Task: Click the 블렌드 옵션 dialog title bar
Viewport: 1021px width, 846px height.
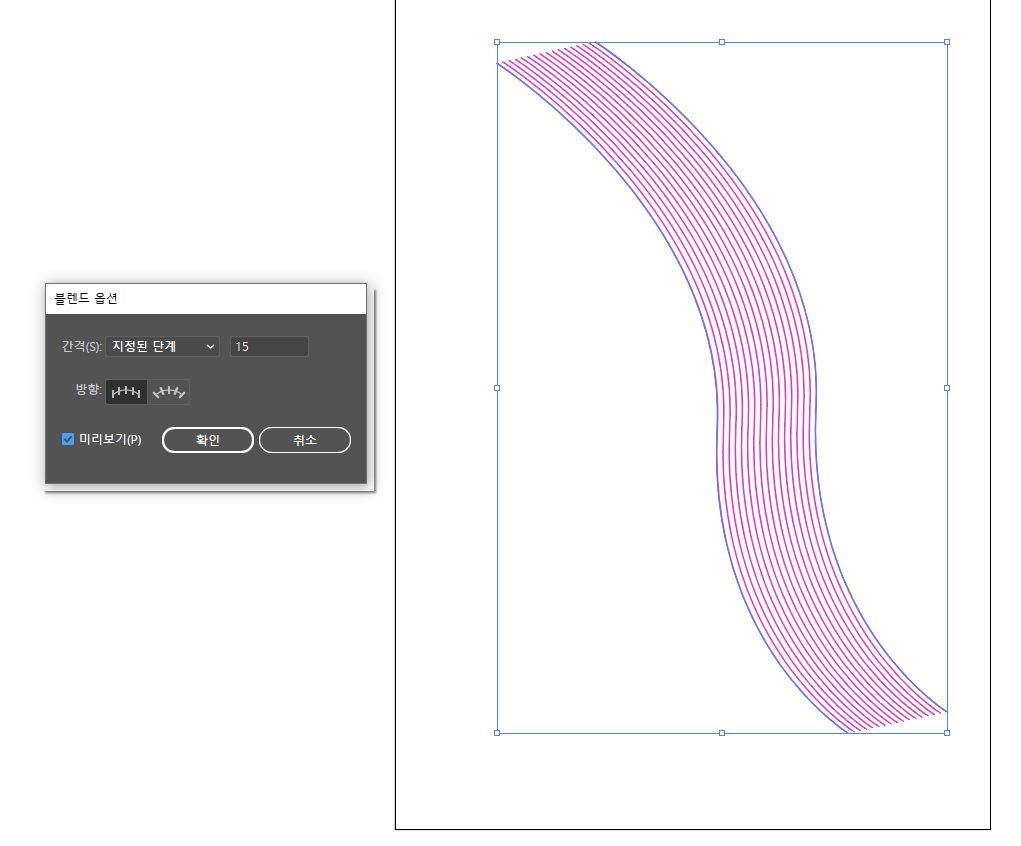Action: pyautogui.click(x=206, y=299)
